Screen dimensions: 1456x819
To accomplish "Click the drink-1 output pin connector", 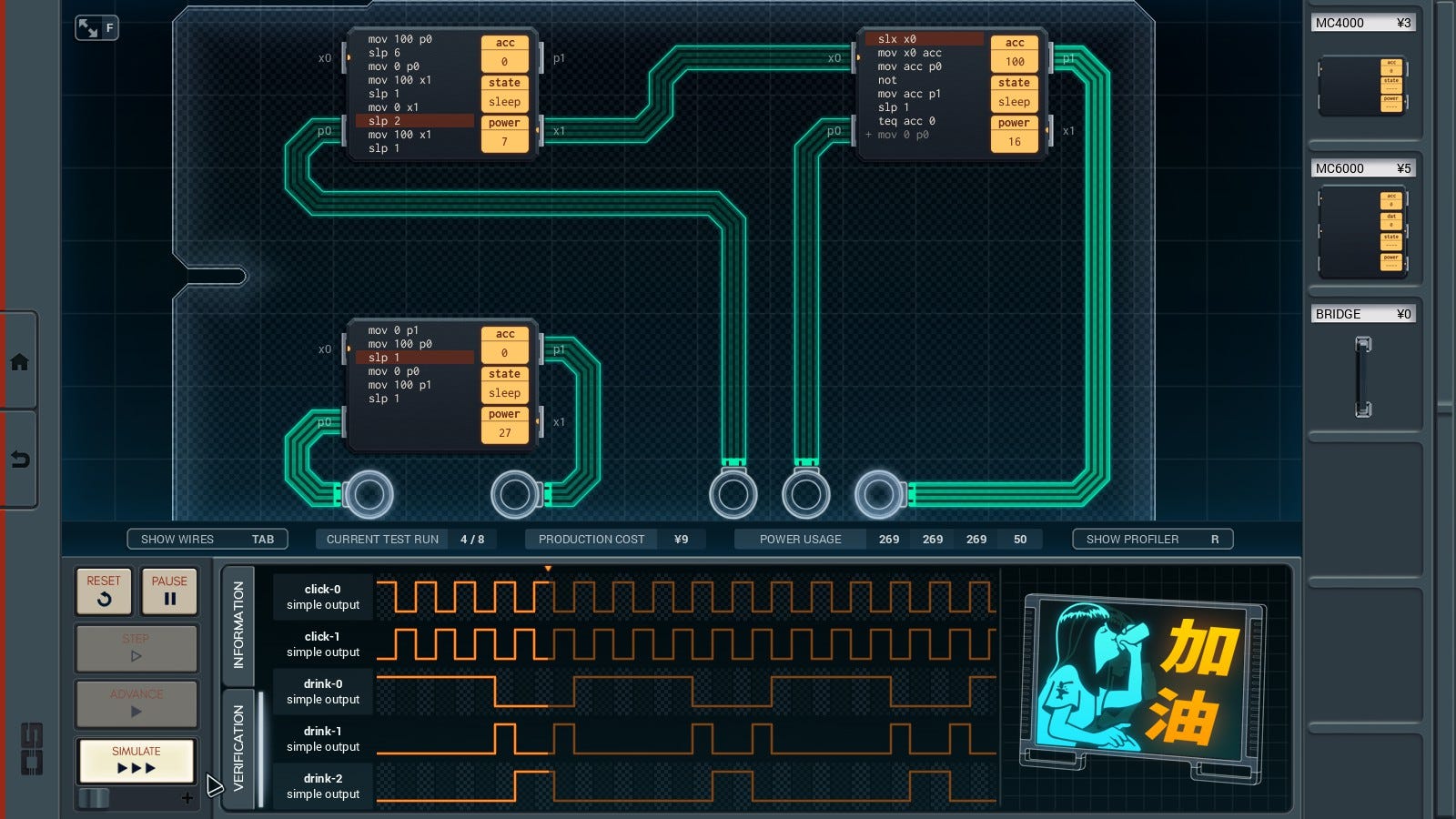I will 806,494.
